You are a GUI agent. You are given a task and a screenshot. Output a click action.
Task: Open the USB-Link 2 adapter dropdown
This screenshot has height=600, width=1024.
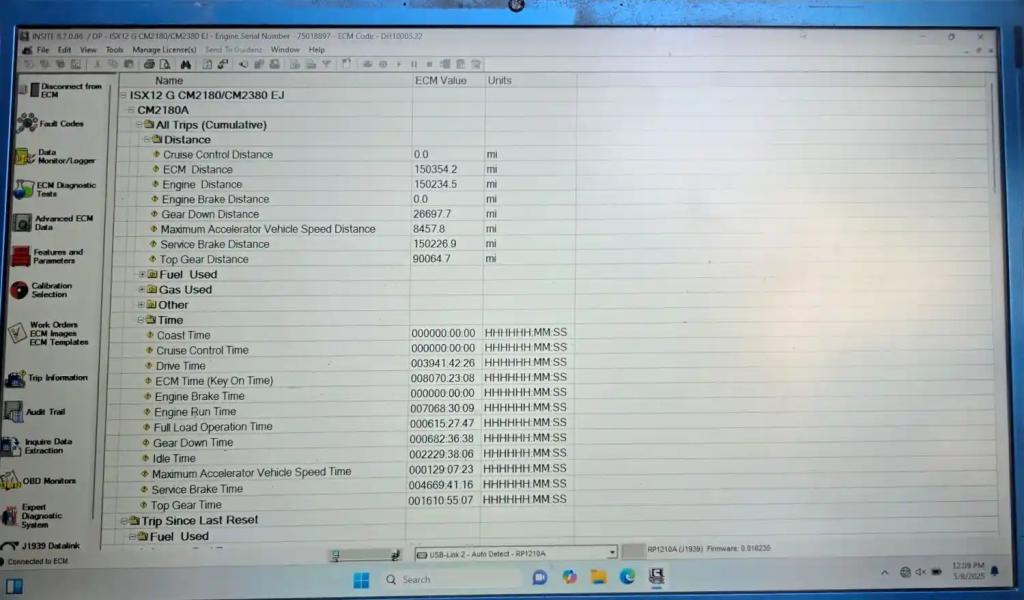point(612,552)
